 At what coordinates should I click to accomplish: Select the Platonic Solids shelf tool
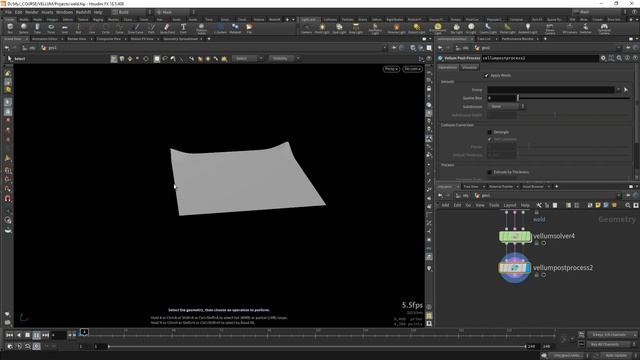[201, 29]
